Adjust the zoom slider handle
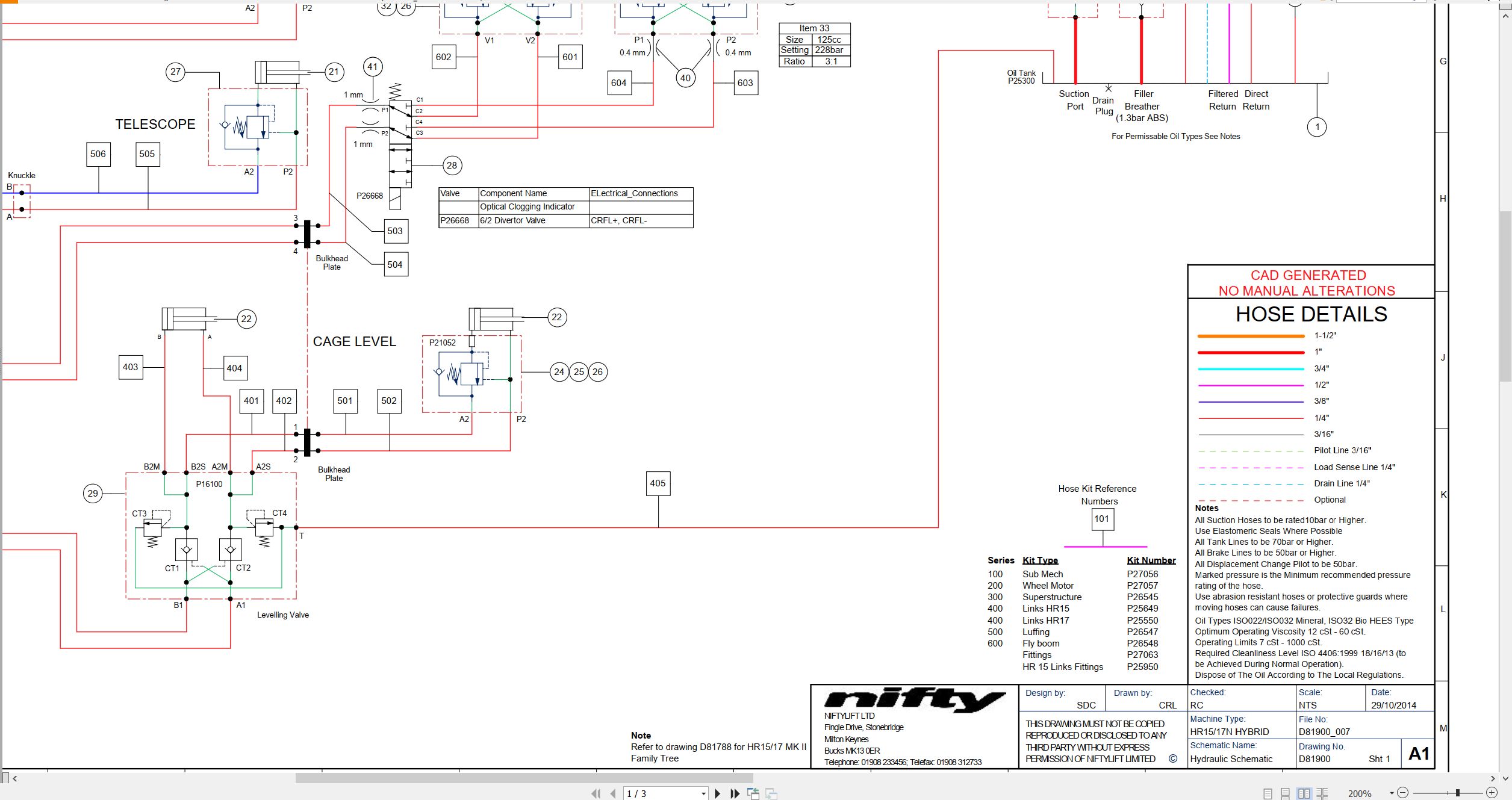This screenshot has width=1512, height=800. [1457, 793]
